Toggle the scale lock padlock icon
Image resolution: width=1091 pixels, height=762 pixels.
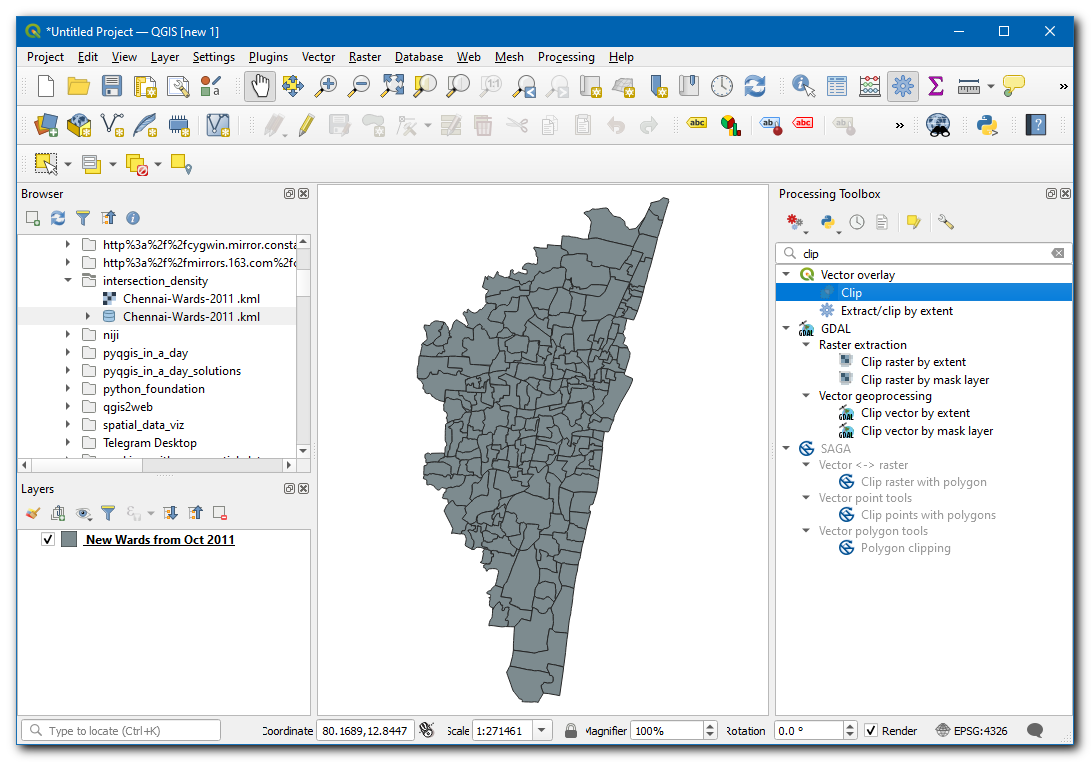coord(571,731)
